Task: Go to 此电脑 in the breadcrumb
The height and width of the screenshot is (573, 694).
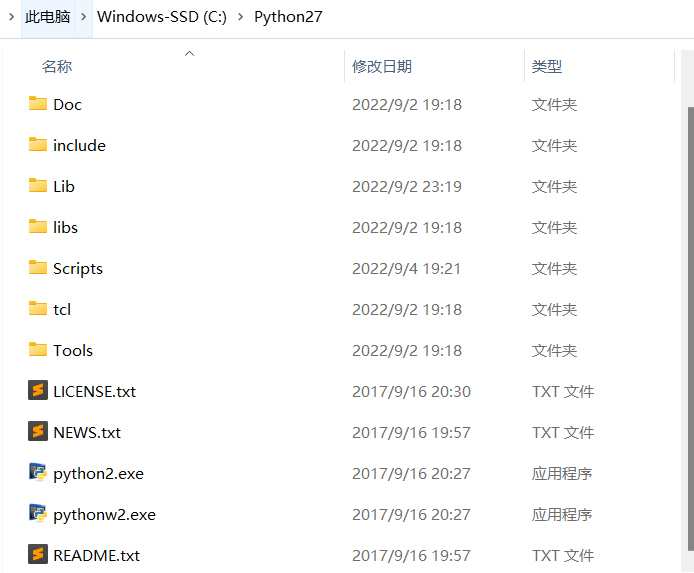Action: tap(48, 17)
